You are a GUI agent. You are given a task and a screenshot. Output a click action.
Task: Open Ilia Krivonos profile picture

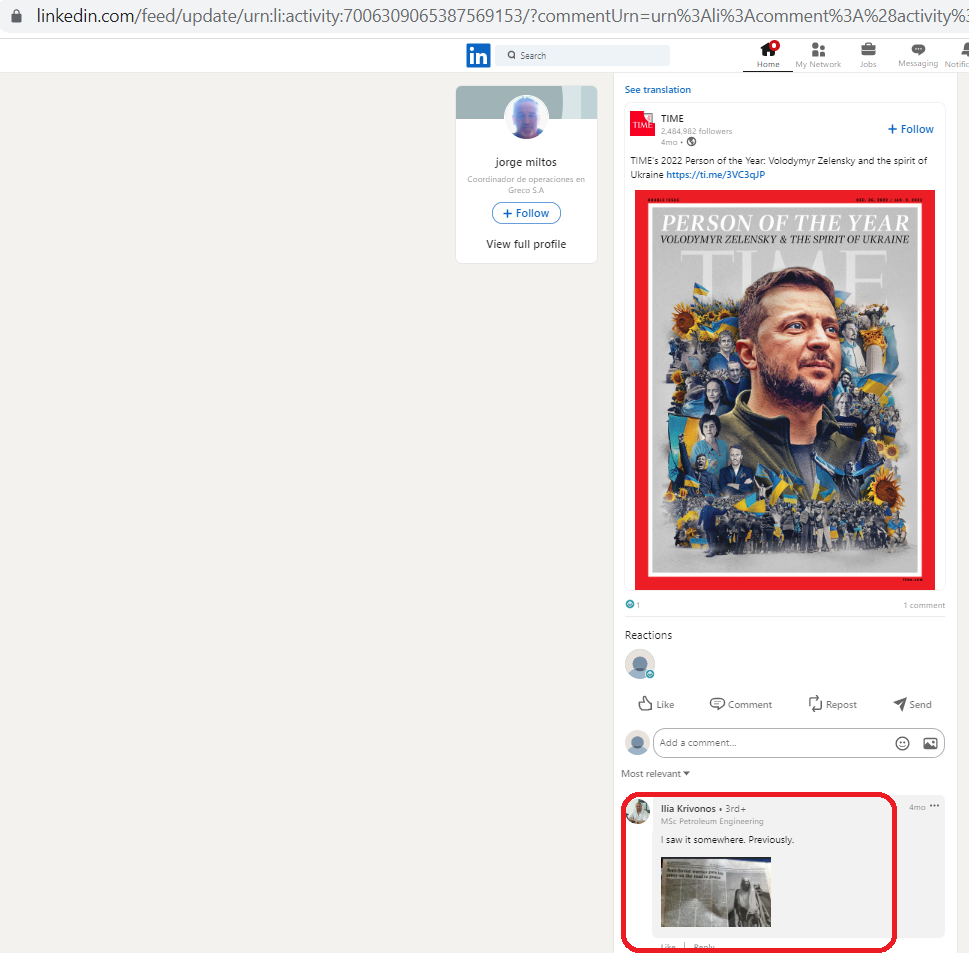(638, 811)
